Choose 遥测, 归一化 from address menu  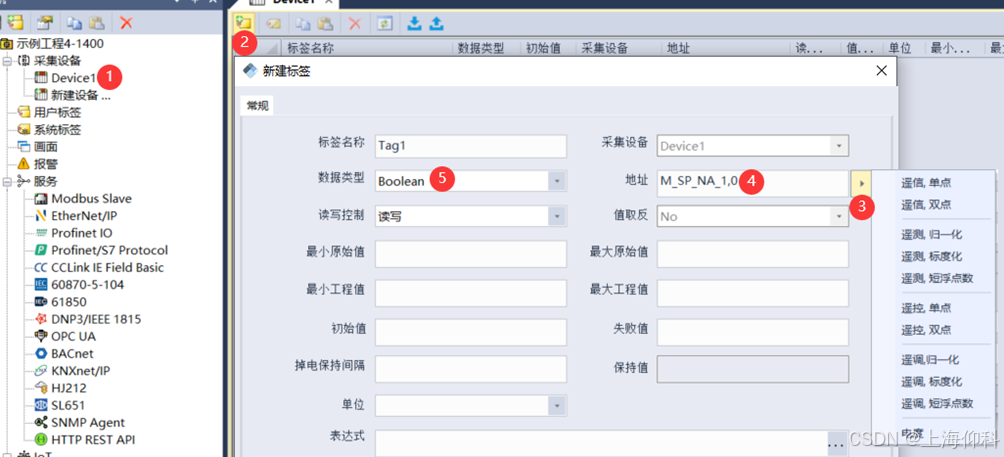click(x=932, y=234)
